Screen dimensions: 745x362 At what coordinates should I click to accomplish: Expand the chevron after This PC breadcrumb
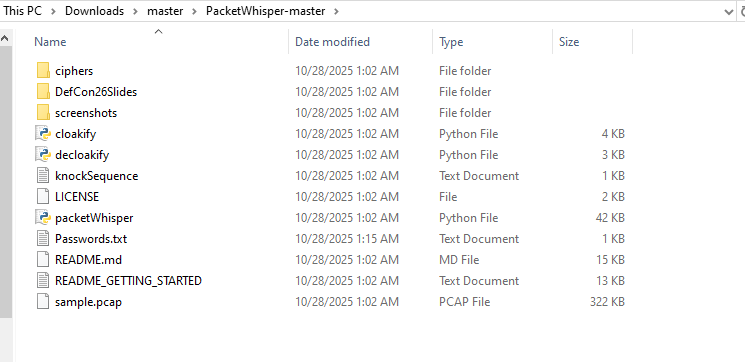(53, 11)
